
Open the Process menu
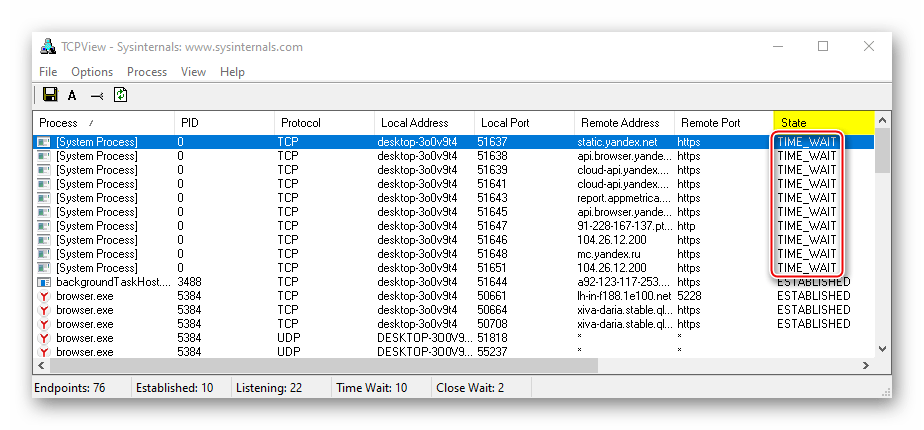pyautogui.click(x=147, y=72)
